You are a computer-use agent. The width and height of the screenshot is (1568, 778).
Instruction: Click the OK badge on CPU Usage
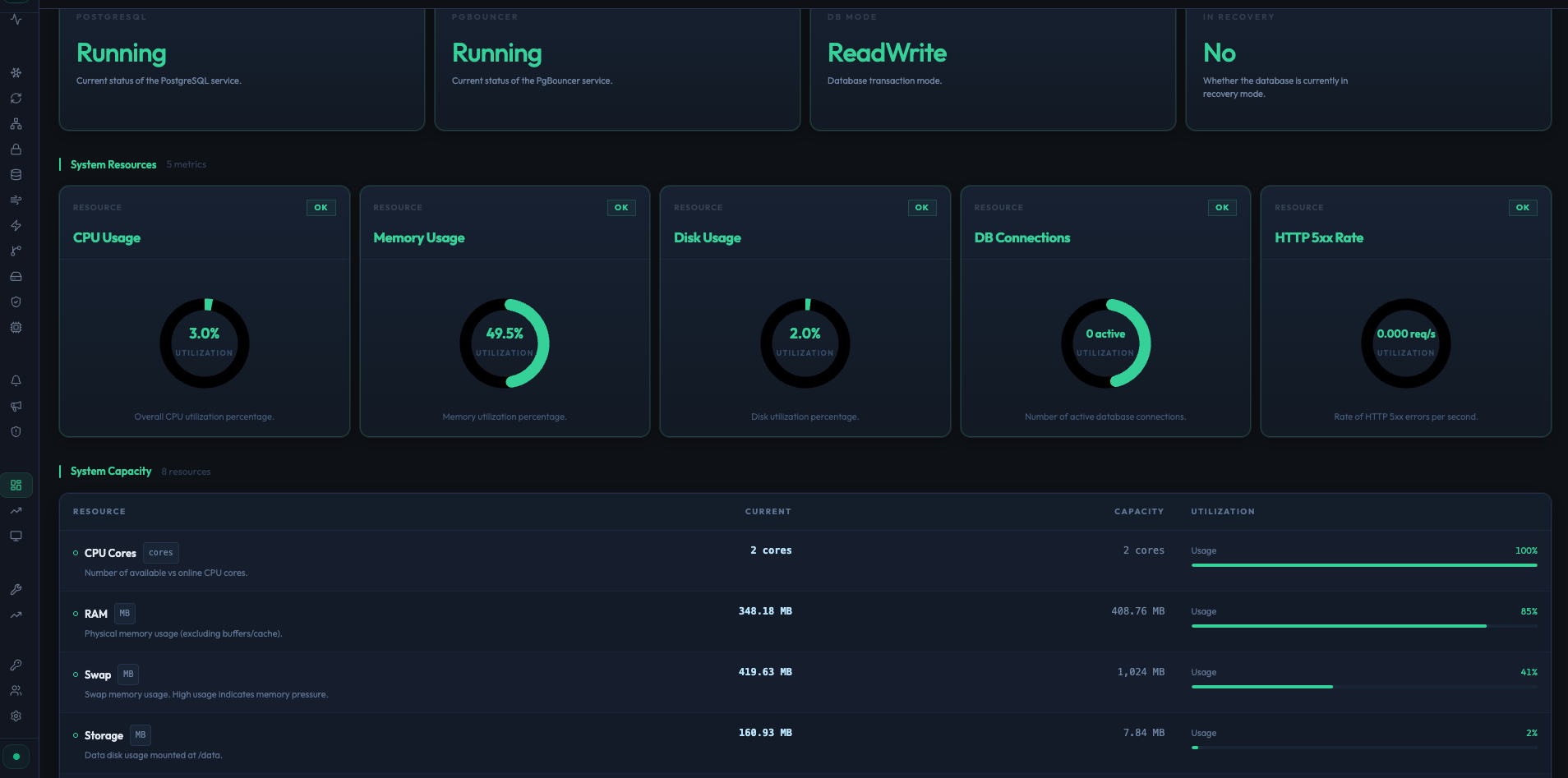[321, 208]
